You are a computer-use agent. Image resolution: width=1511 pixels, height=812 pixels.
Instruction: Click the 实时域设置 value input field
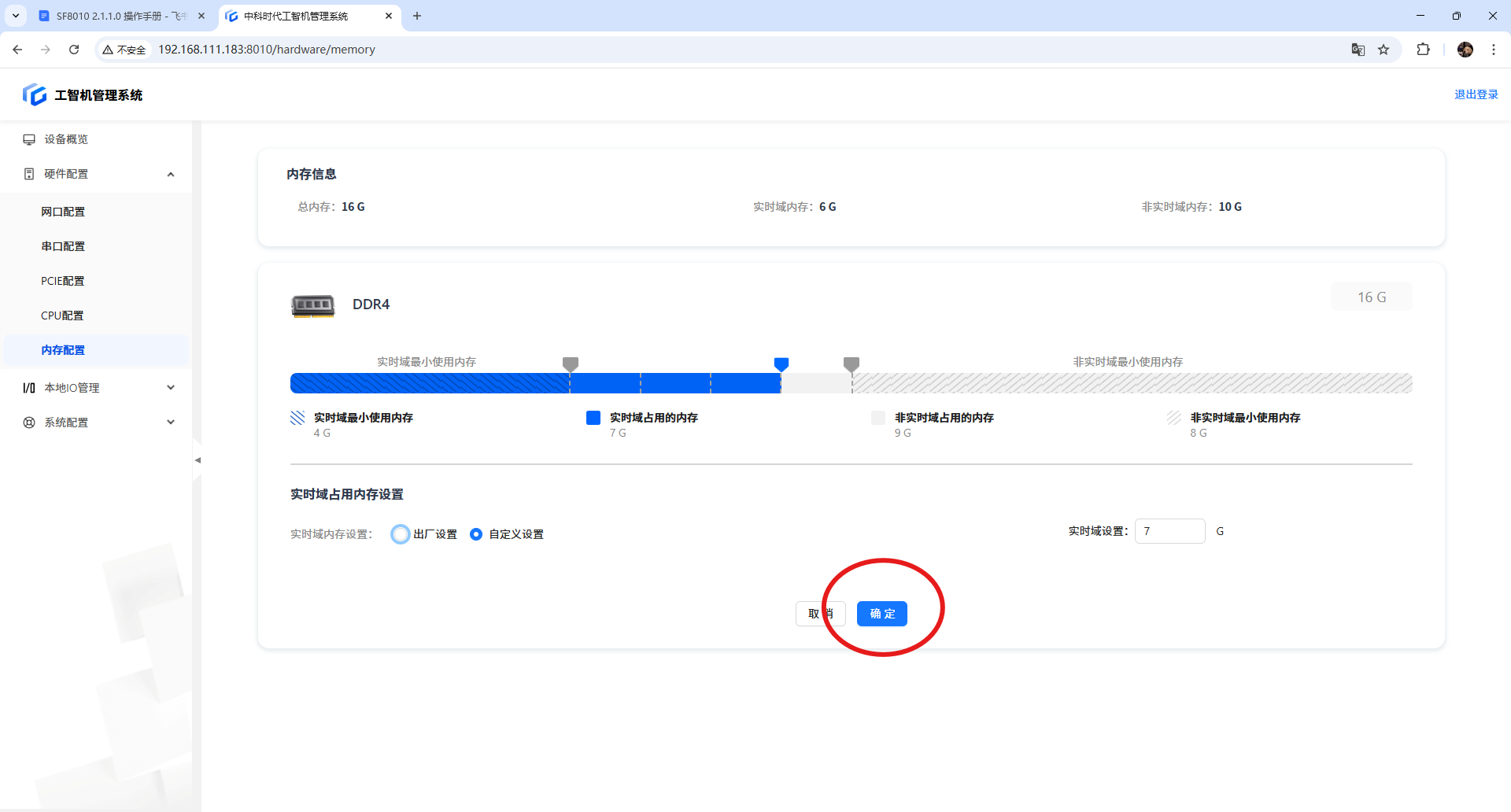1169,531
